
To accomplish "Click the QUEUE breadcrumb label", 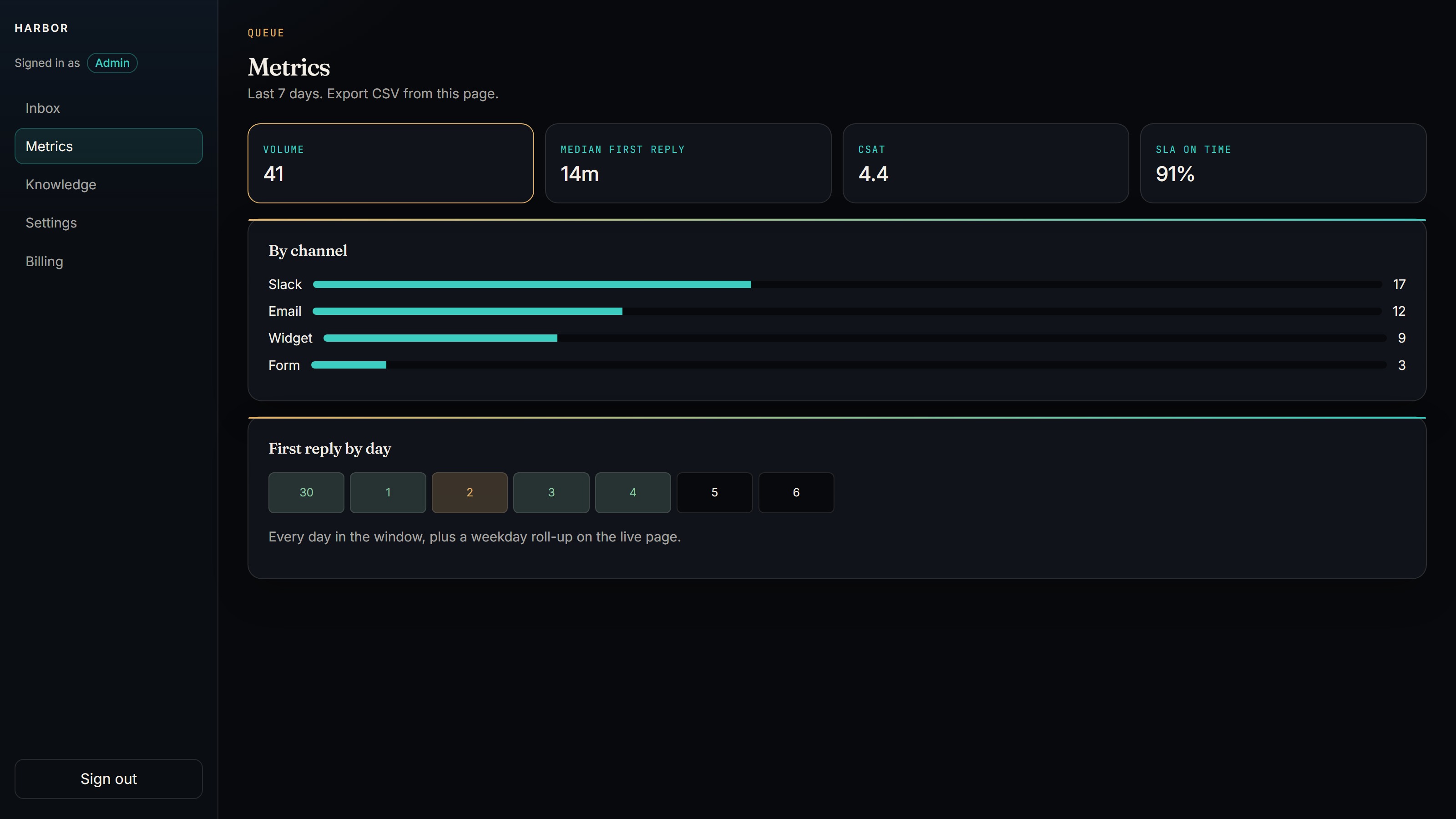I will click(x=266, y=33).
